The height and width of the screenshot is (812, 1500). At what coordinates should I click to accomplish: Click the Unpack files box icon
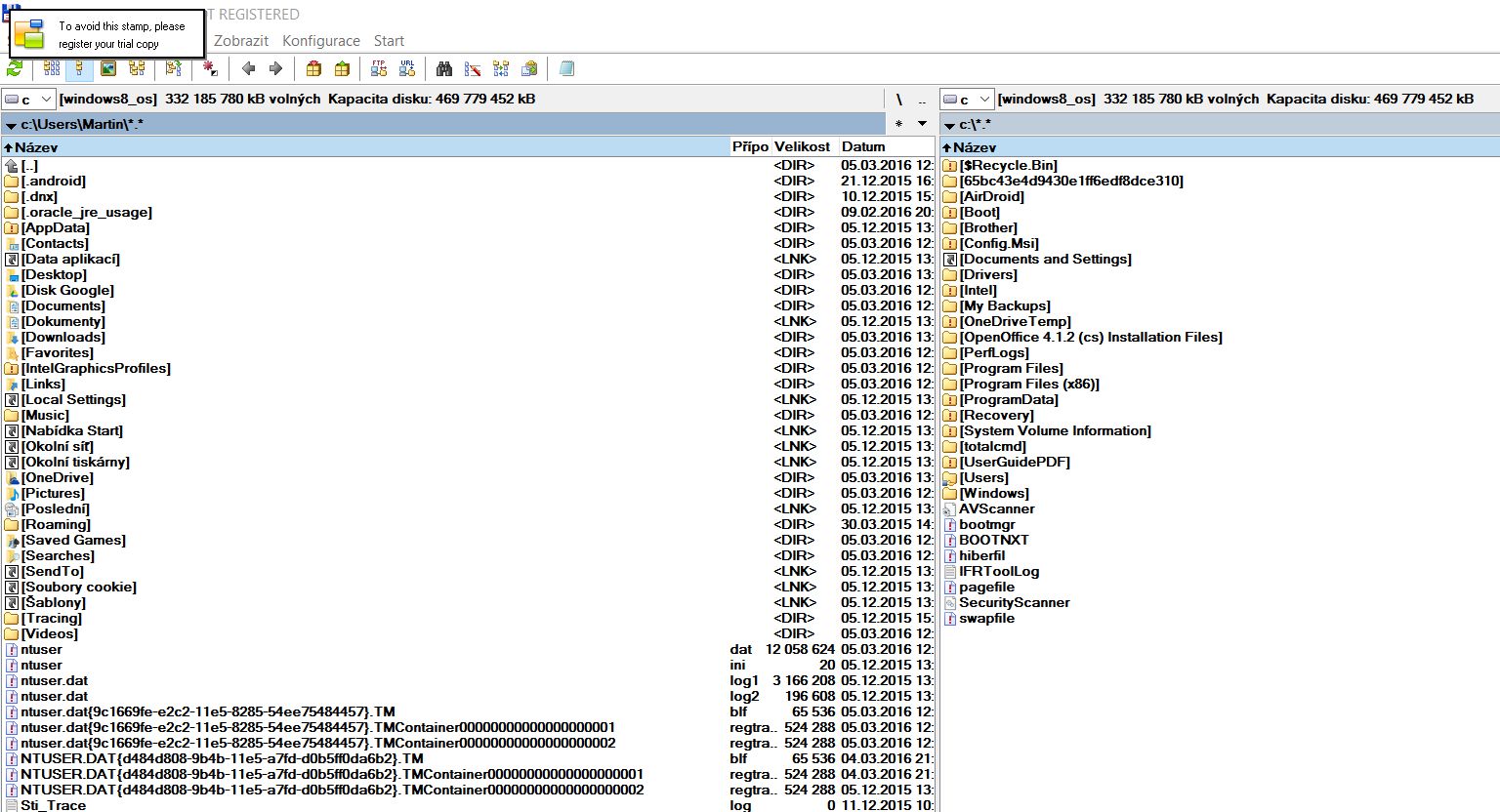pyautogui.click(x=342, y=68)
